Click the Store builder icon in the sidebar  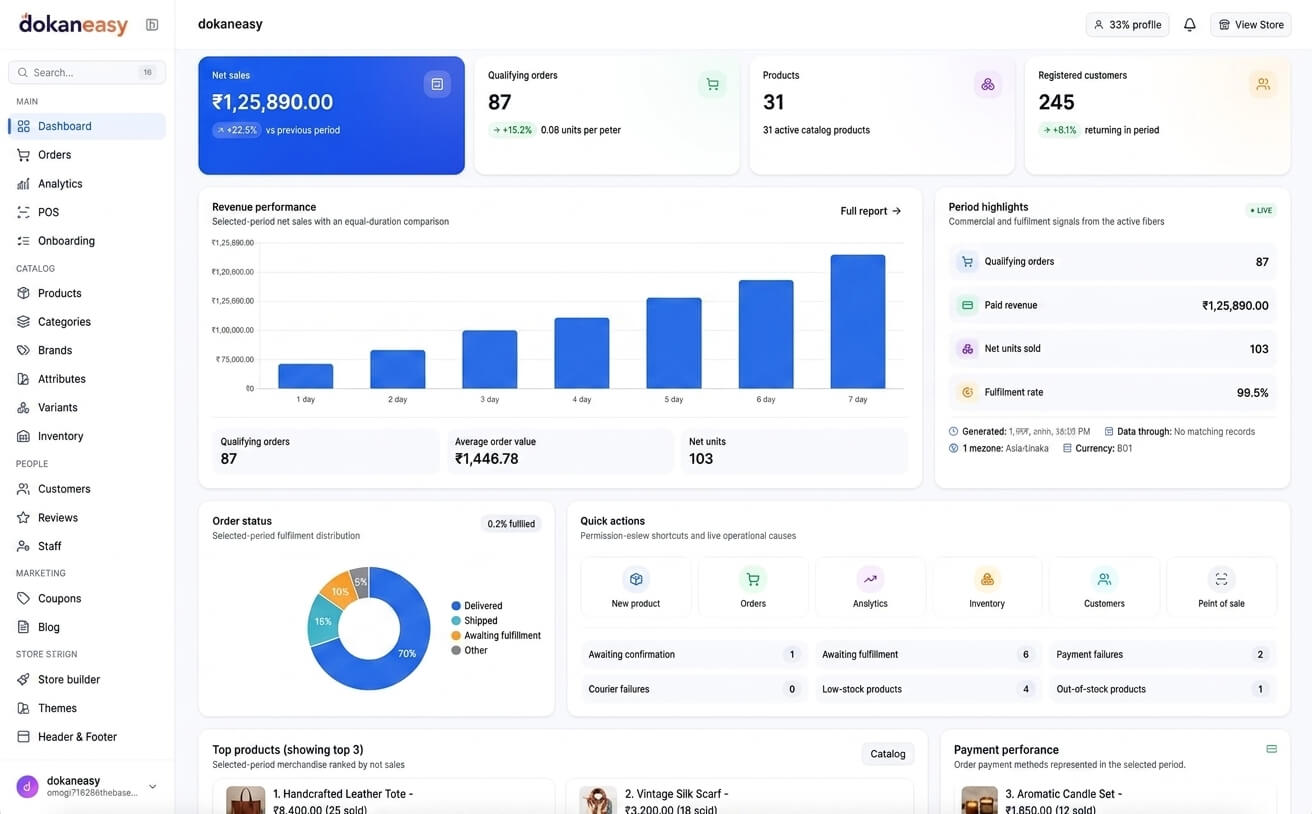pyautogui.click(x=23, y=679)
